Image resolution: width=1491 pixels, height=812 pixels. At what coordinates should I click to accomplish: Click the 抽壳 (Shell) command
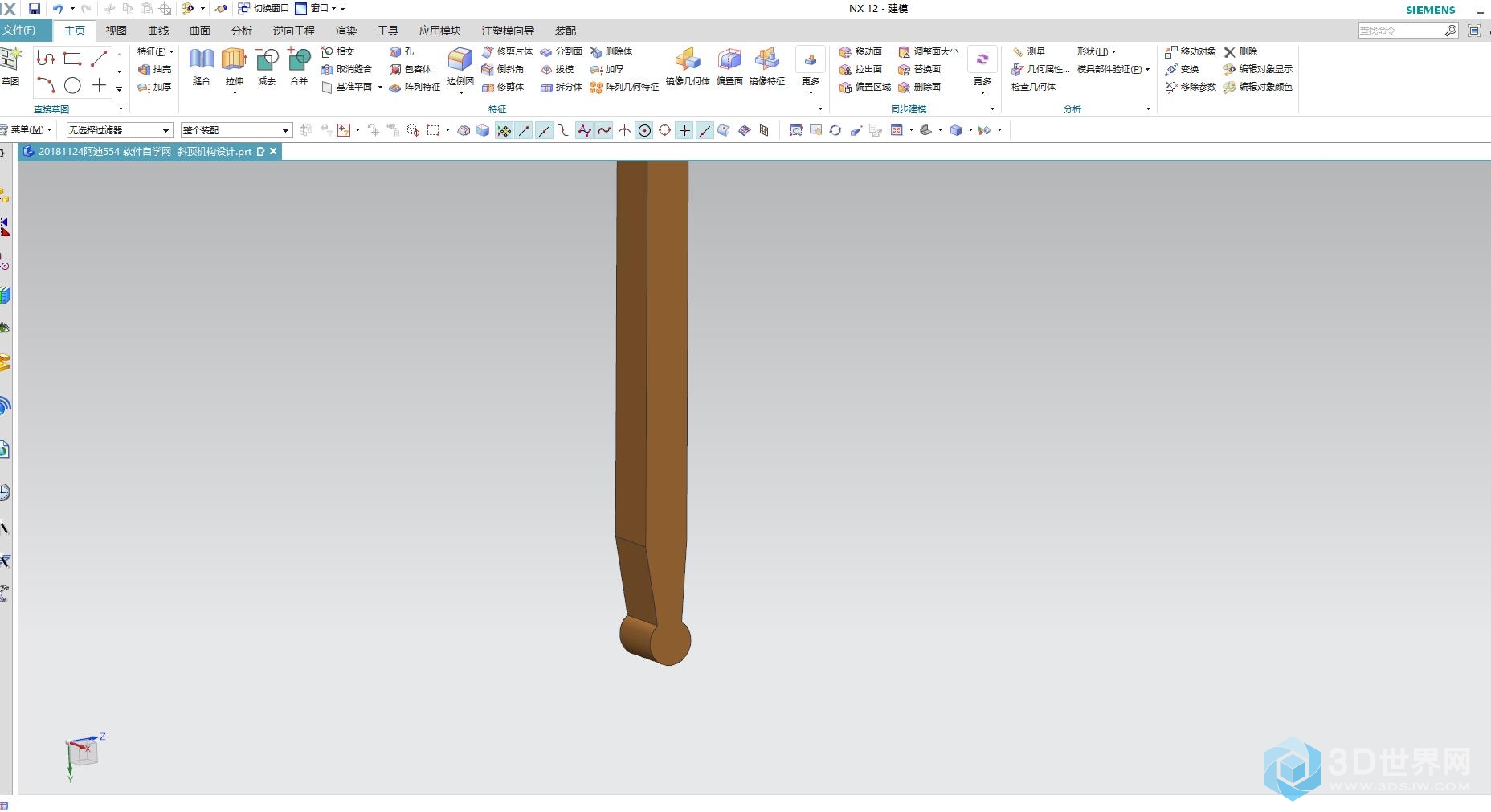(x=155, y=69)
